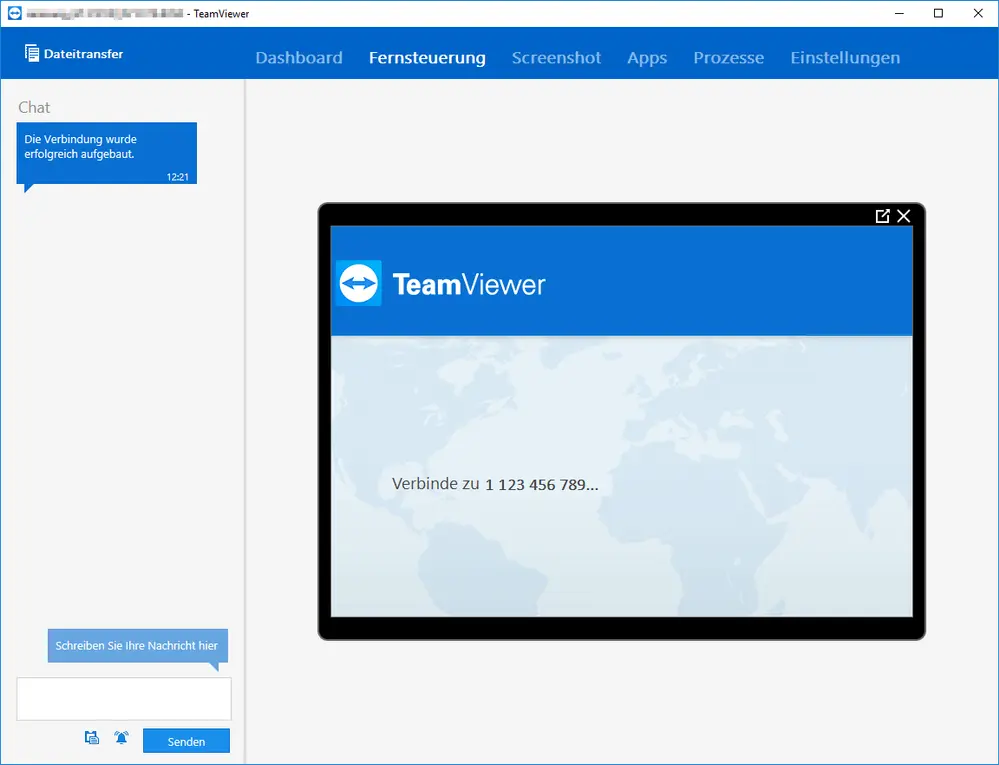Click the remote device screen thumbnail
Screen dimensions: 999x765
click(x=621, y=421)
